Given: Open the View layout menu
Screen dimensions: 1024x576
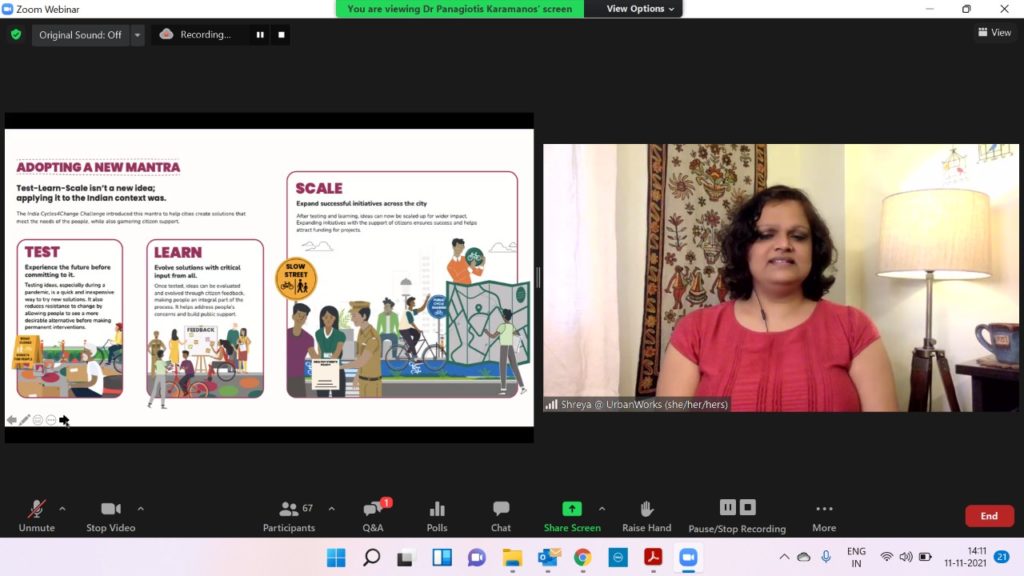Looking at the screenshot, I should [x=994, y=33].
